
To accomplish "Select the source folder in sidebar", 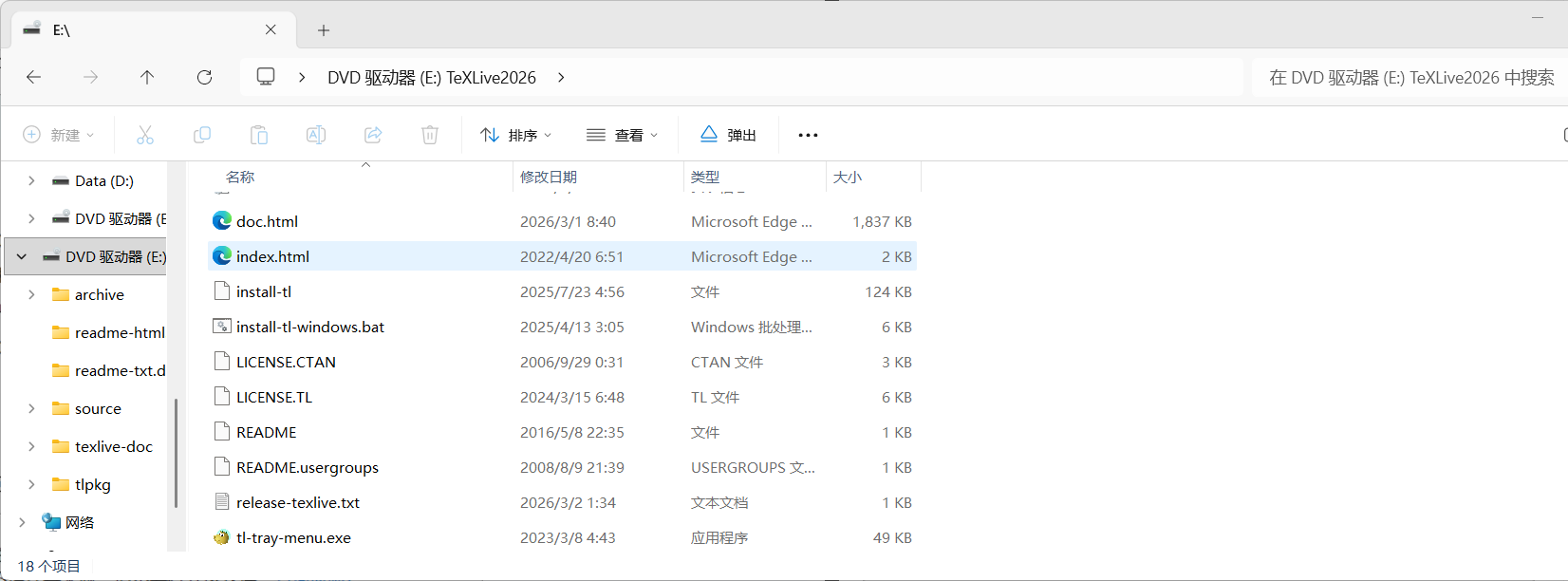I will pyautogui.click(x=99, y=408).
